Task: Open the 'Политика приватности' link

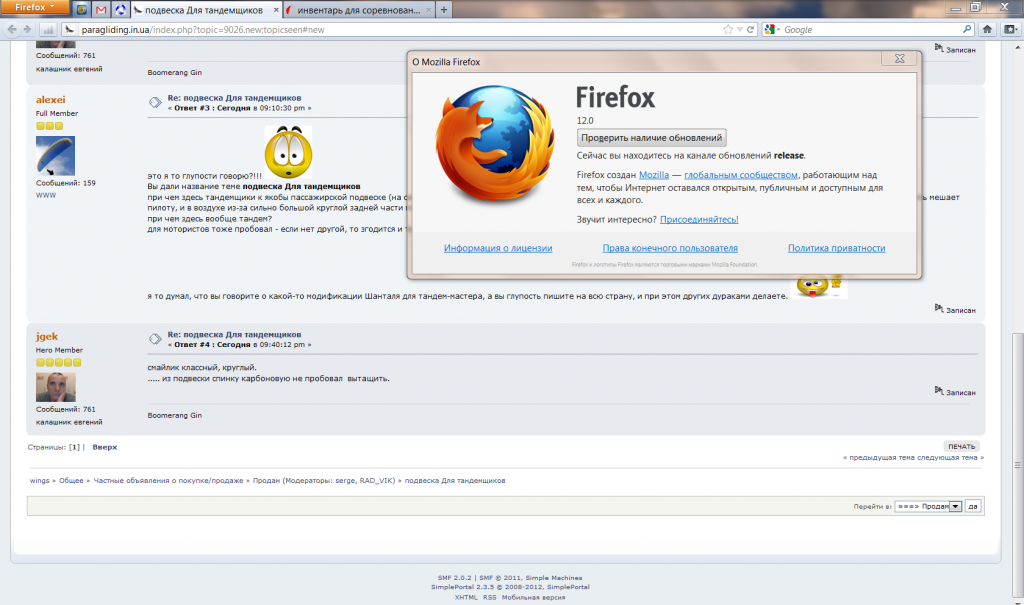Action: 836,248
